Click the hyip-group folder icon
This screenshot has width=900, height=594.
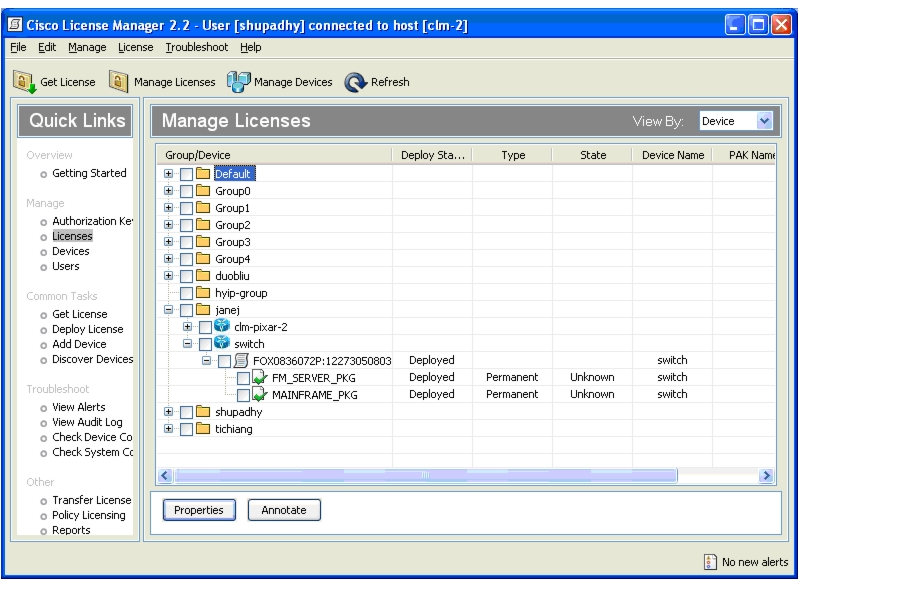(203, 293)
